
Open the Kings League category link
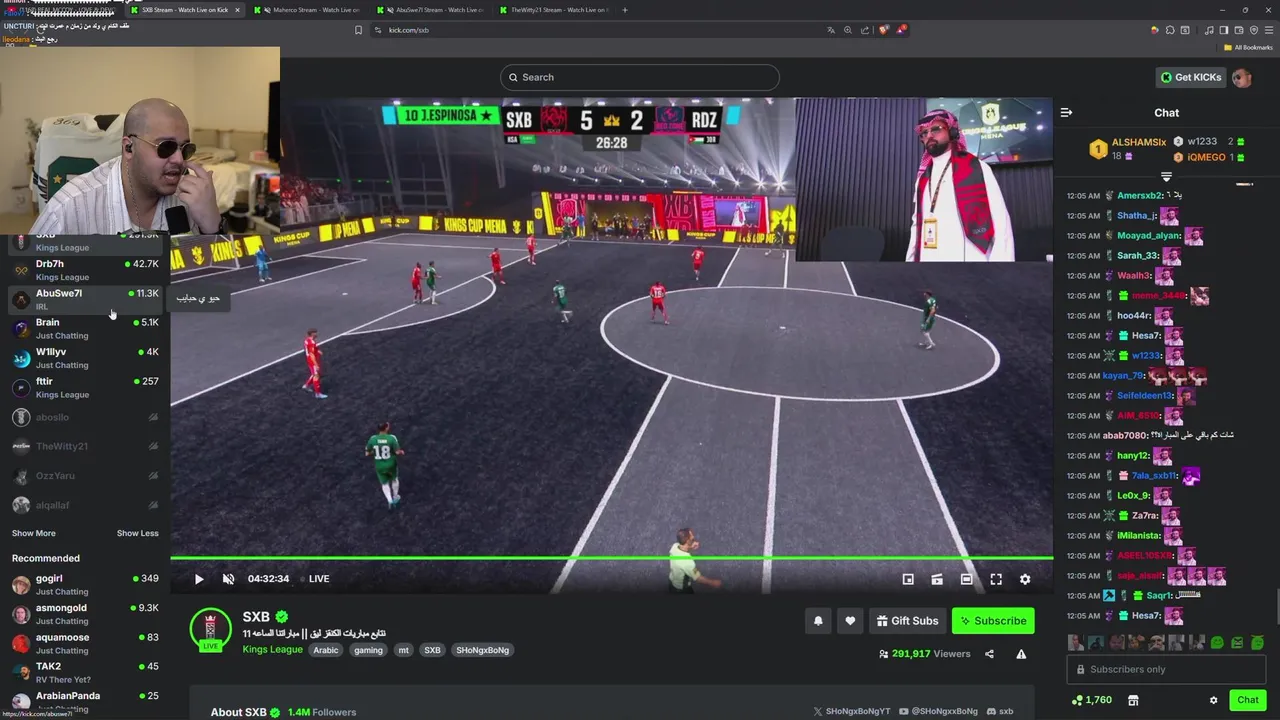point(272,650)
